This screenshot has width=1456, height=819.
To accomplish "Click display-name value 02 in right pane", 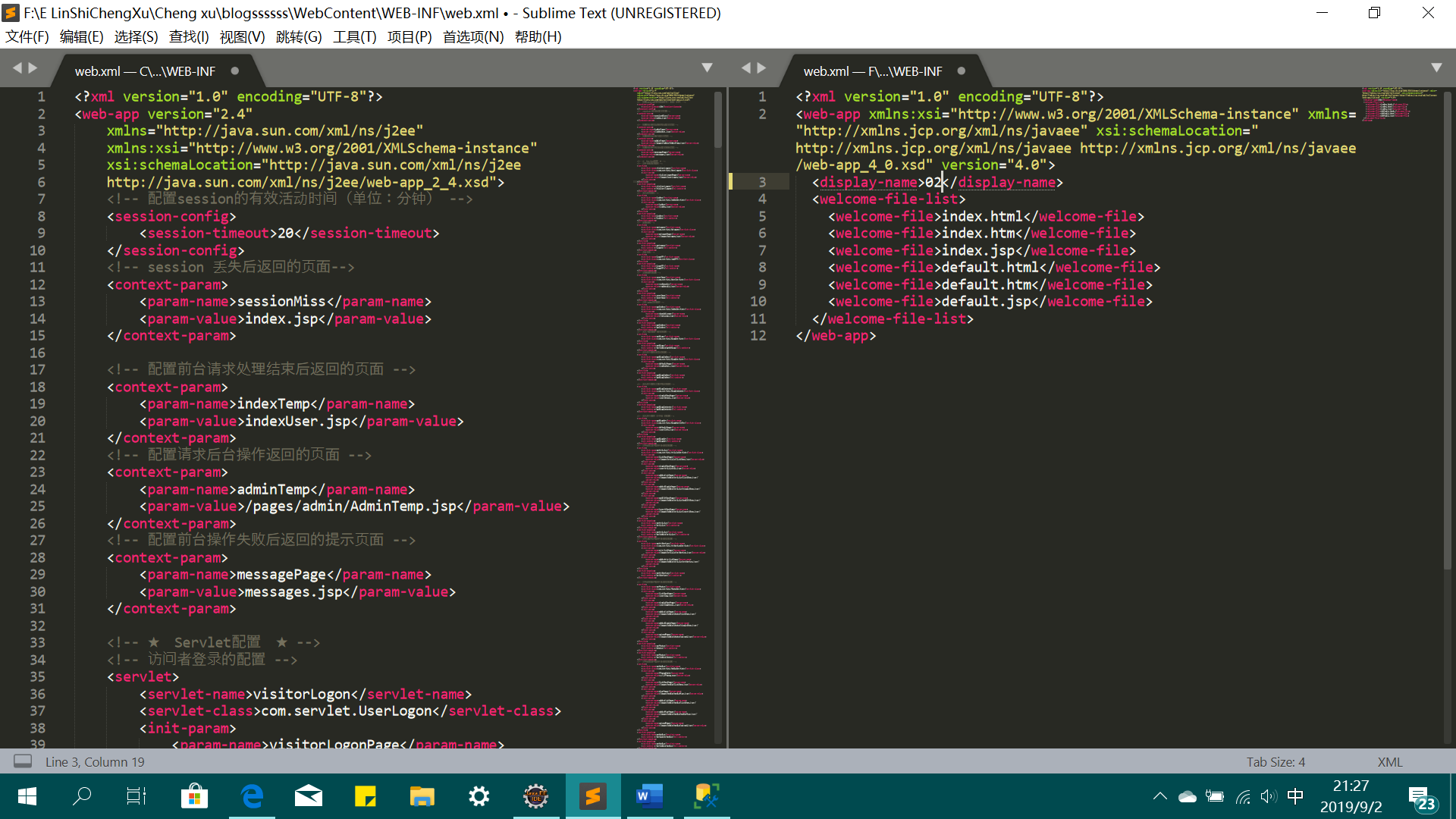I will [x=933, y=182].
